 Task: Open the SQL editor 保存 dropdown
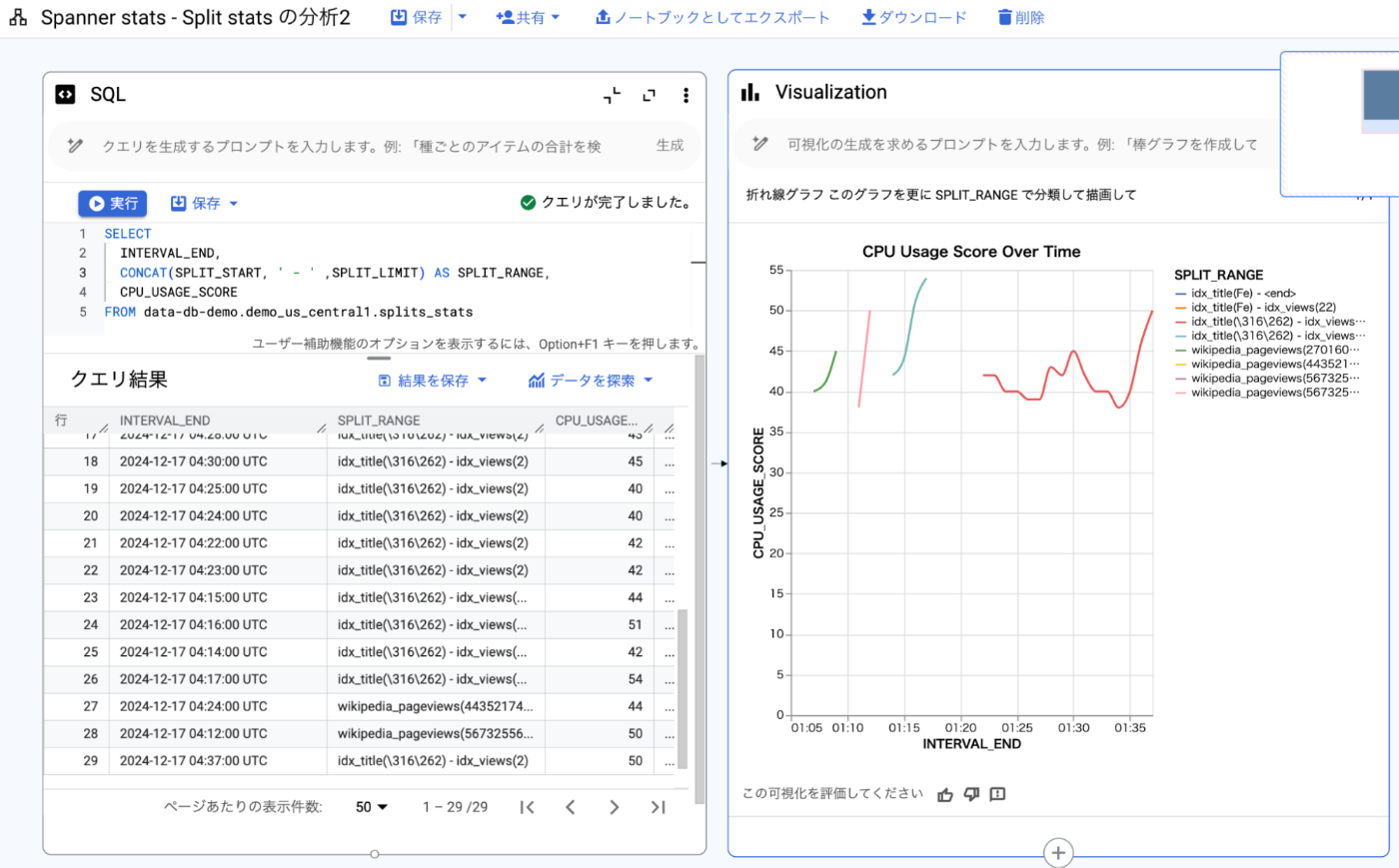205,203
